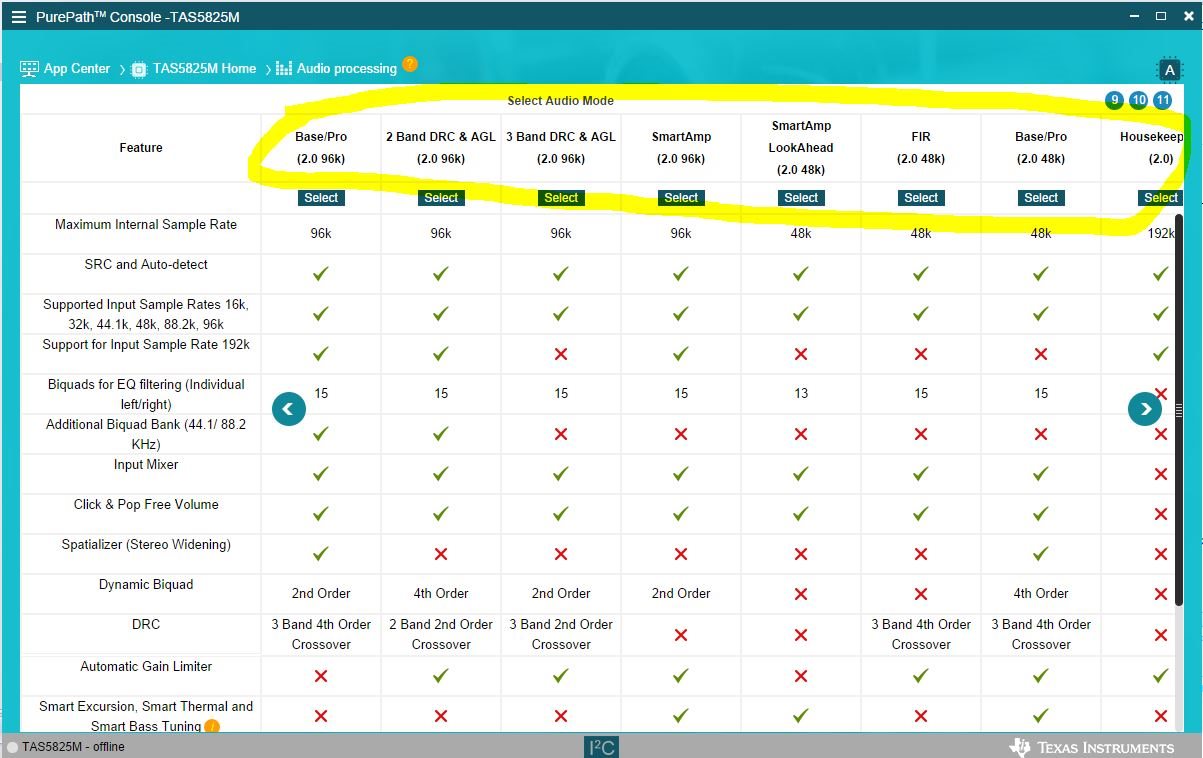Click the 'SmartAmp LookAhead' column header
This screenshot has width=1203, height=758.
pyautogui.click(x=801, y=148)
